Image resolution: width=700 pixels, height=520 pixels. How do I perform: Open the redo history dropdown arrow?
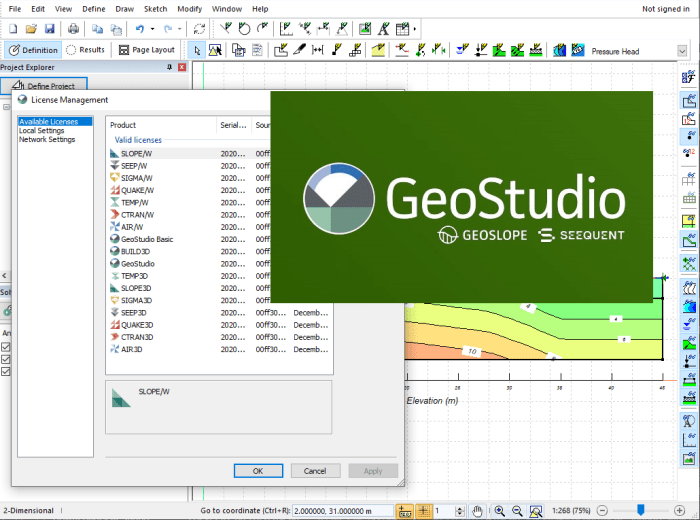click(179, 29)
